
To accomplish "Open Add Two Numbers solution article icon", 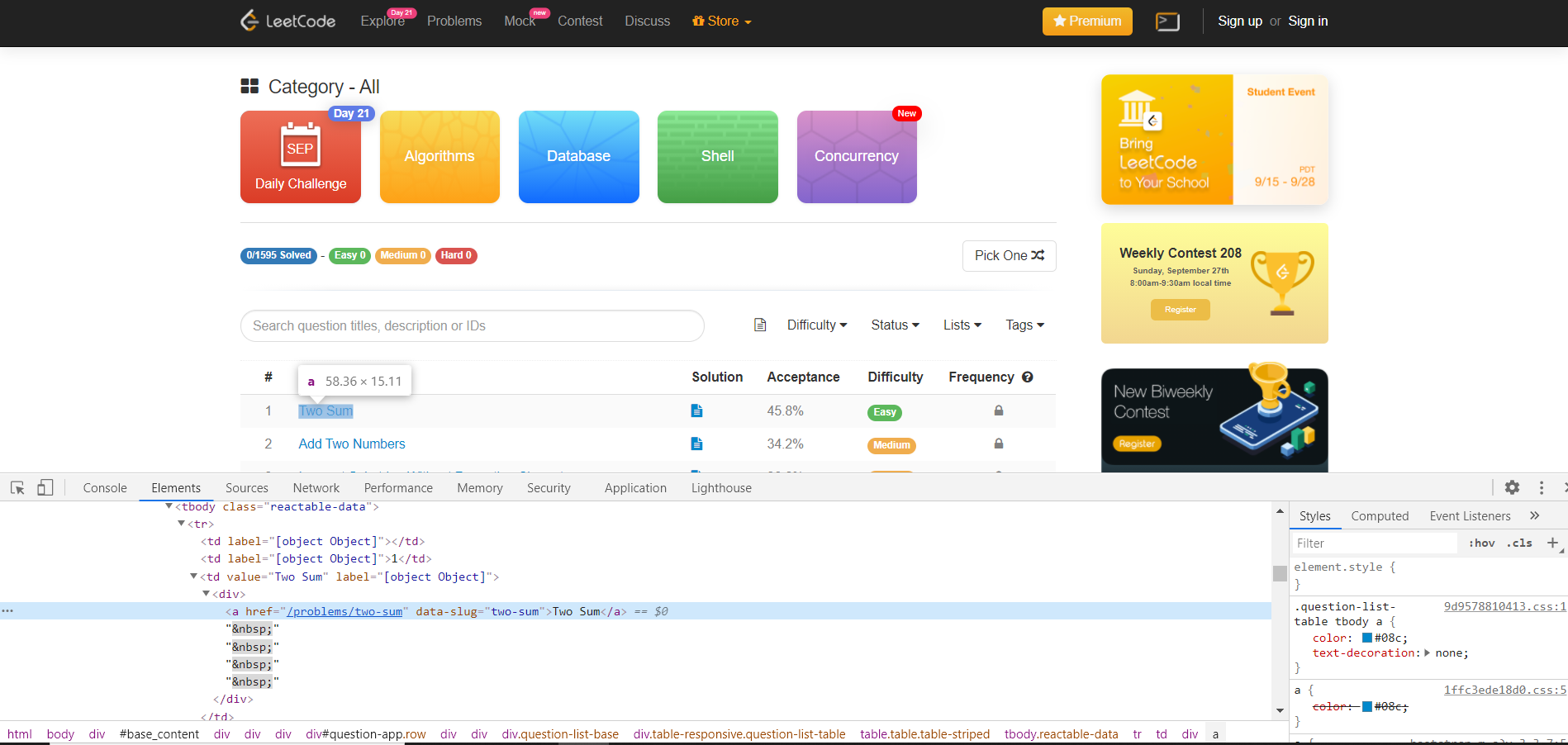I will (x=697, y=444).
